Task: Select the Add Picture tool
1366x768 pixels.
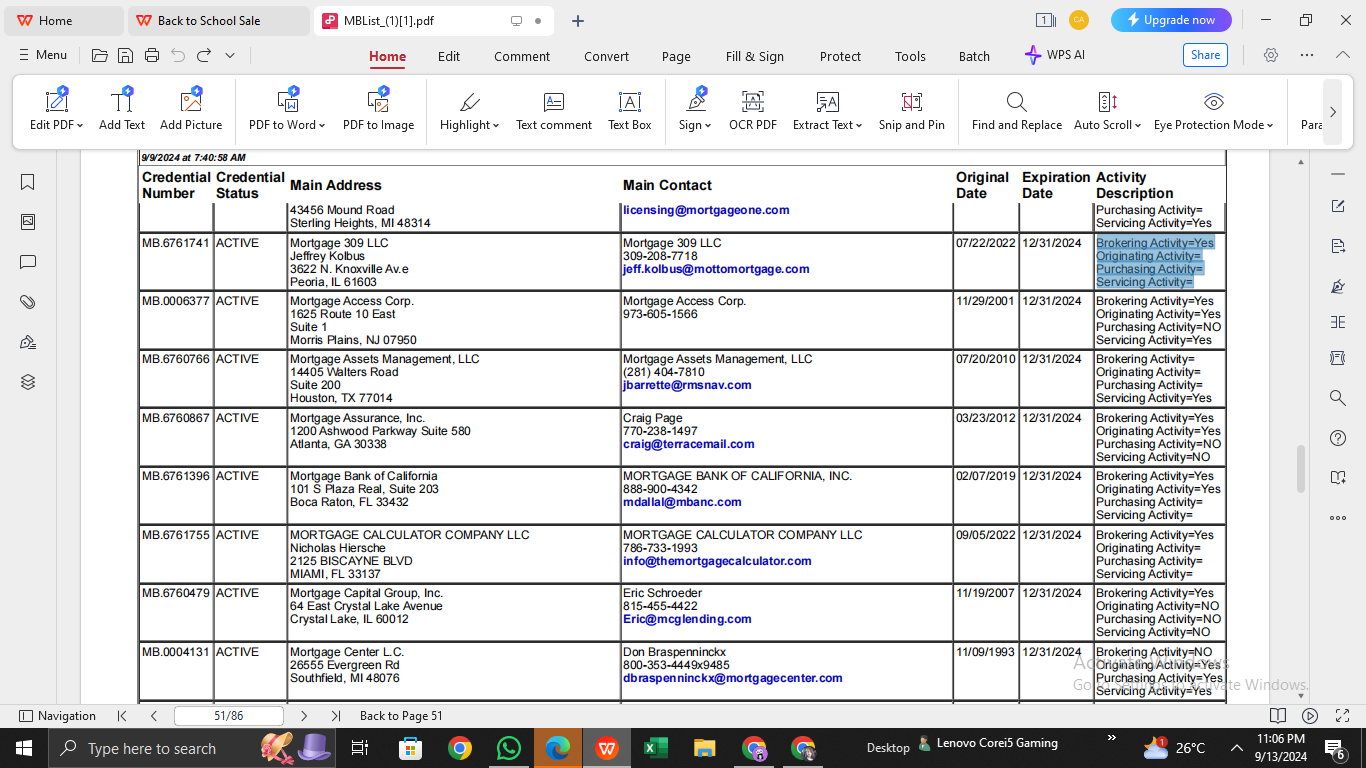Action: 191,110
